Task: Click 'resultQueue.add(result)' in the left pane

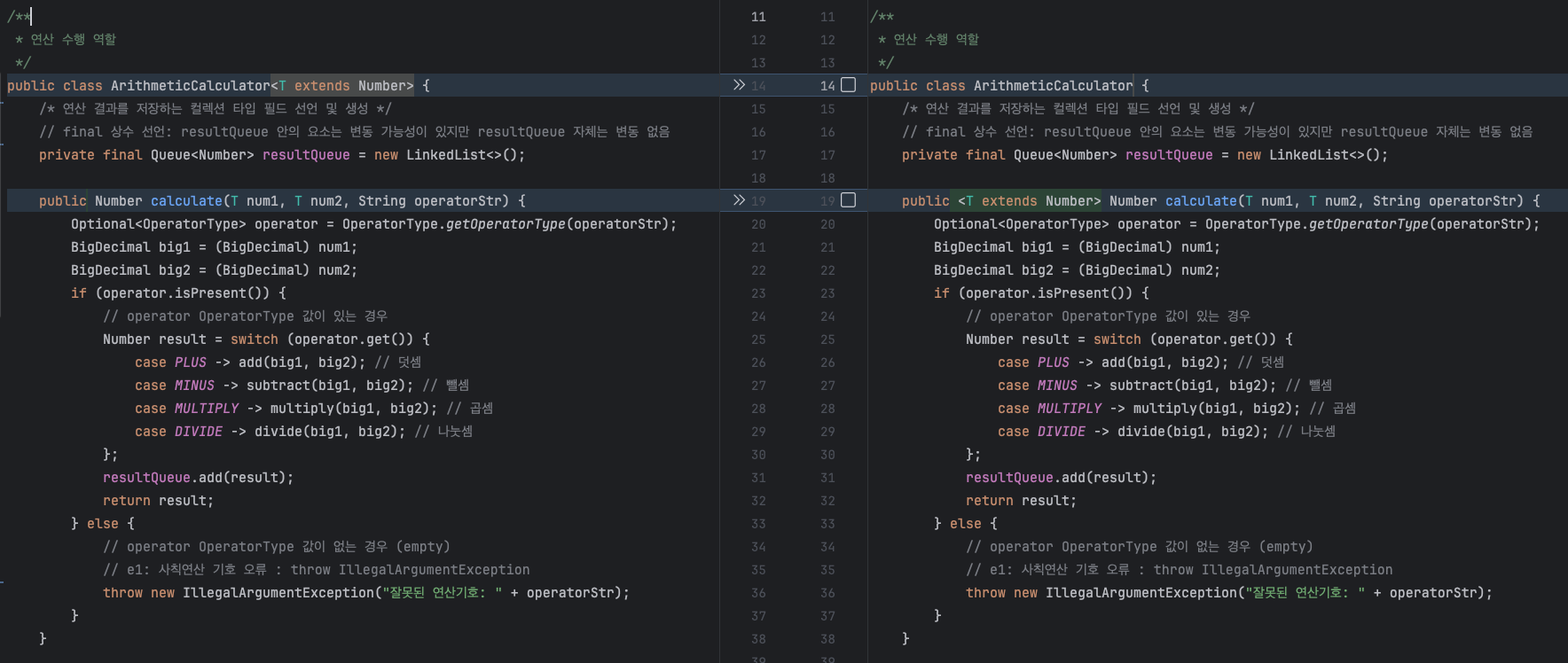Action: [x=194, y=478]
